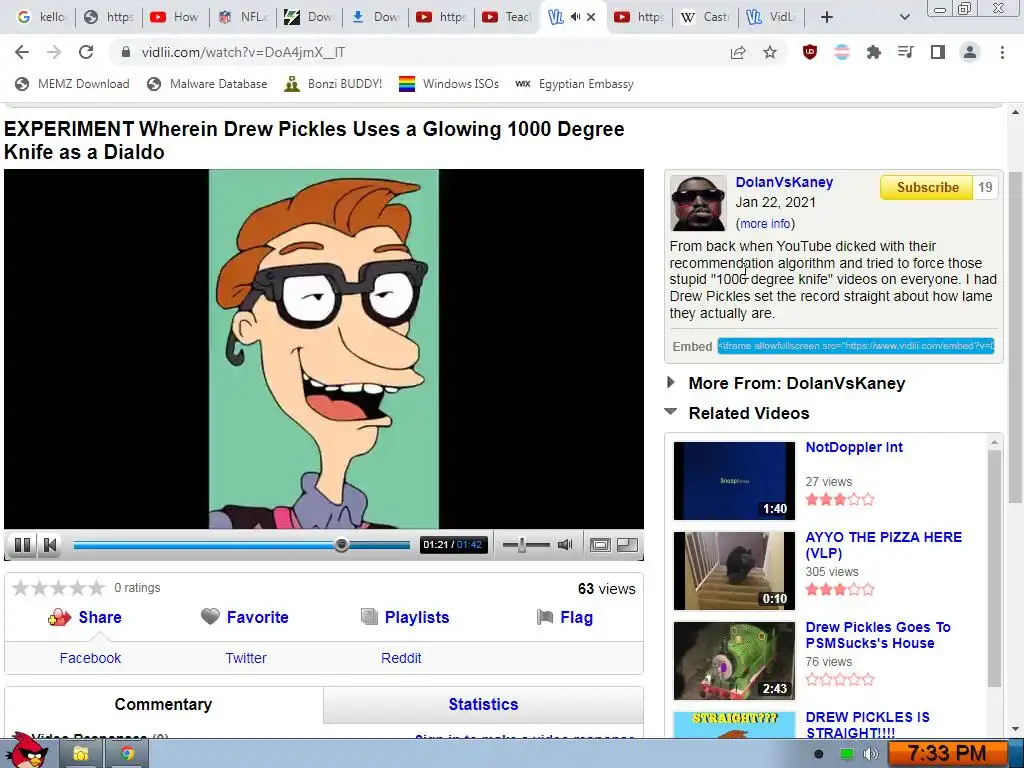The height and width of the screenshot is (768, 1024).
Task: Open a new browser tab
Action: 827,17
